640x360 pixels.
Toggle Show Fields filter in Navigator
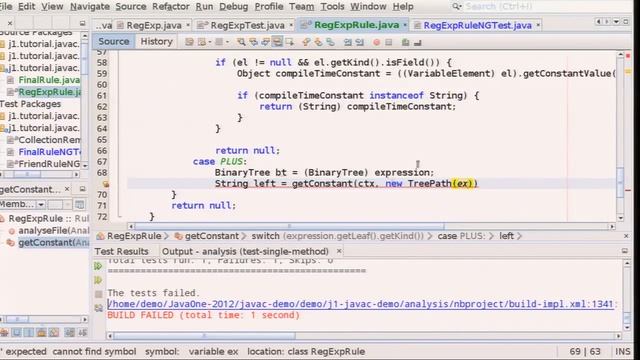(16, 333)
